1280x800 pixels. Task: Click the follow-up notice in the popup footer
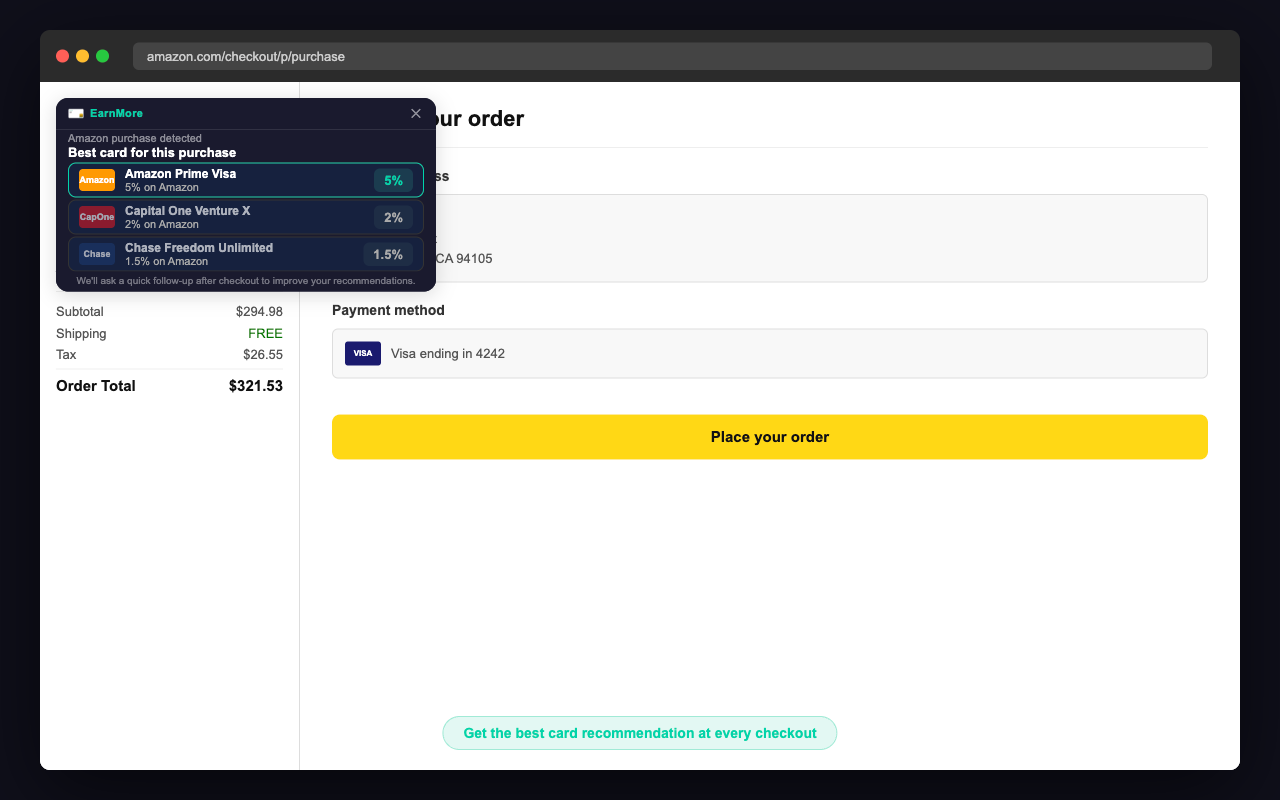pyautogui.click(x=246, y=281)
